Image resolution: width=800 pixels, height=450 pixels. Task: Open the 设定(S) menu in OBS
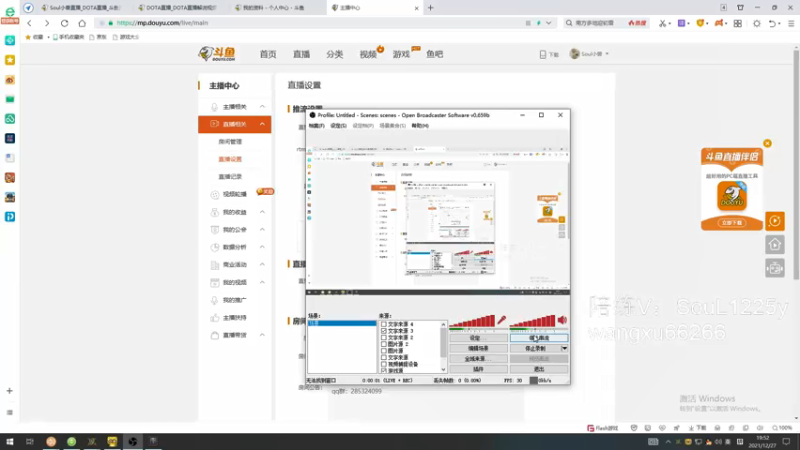(x=338, y=126)
